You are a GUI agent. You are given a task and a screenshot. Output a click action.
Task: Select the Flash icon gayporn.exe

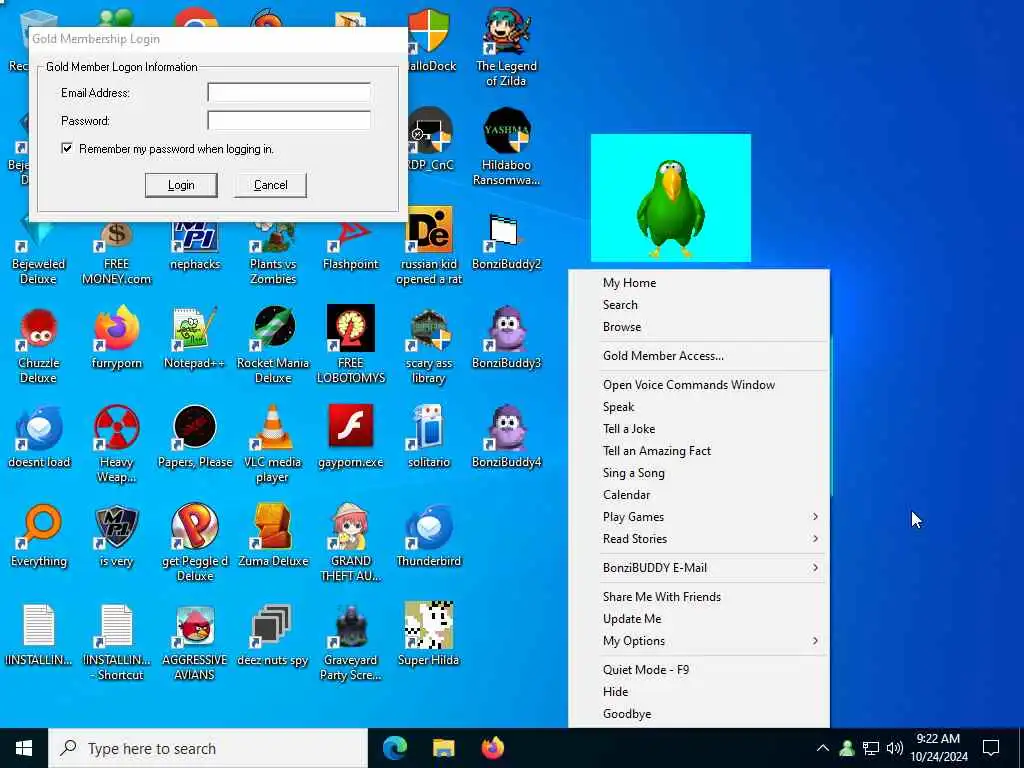coord(351,436)
